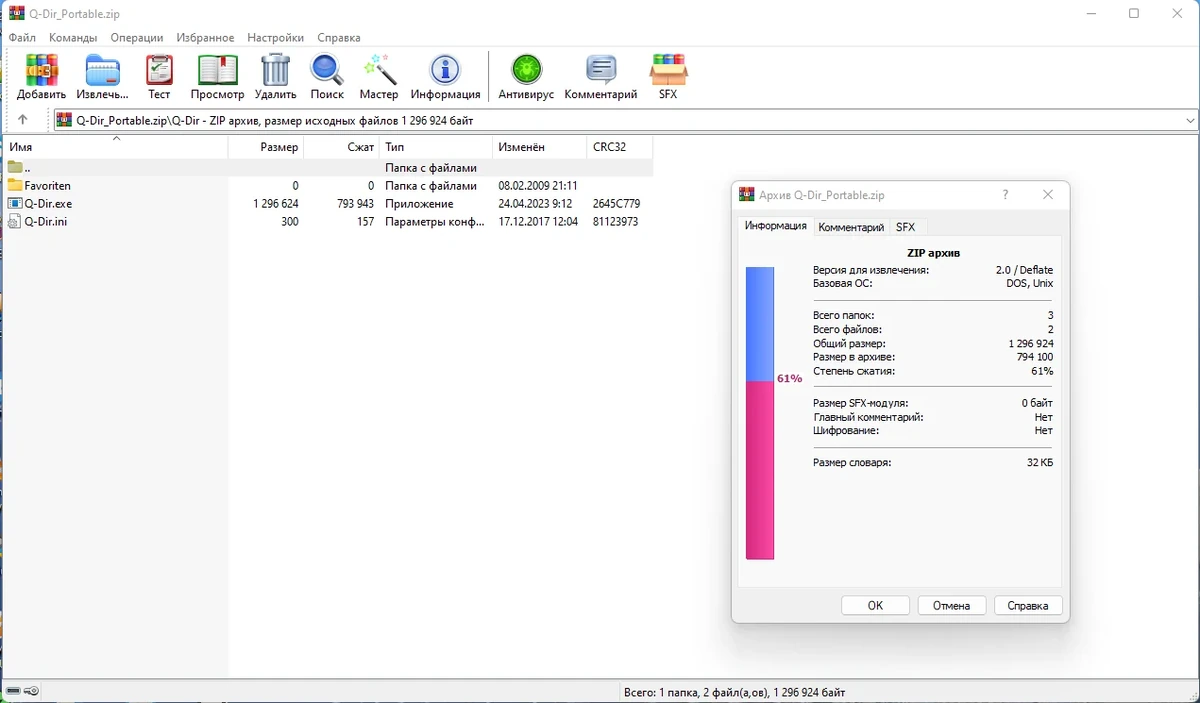Click the CRC value 81123973
Screen dimensions: 1200x703
pos(615,222)
